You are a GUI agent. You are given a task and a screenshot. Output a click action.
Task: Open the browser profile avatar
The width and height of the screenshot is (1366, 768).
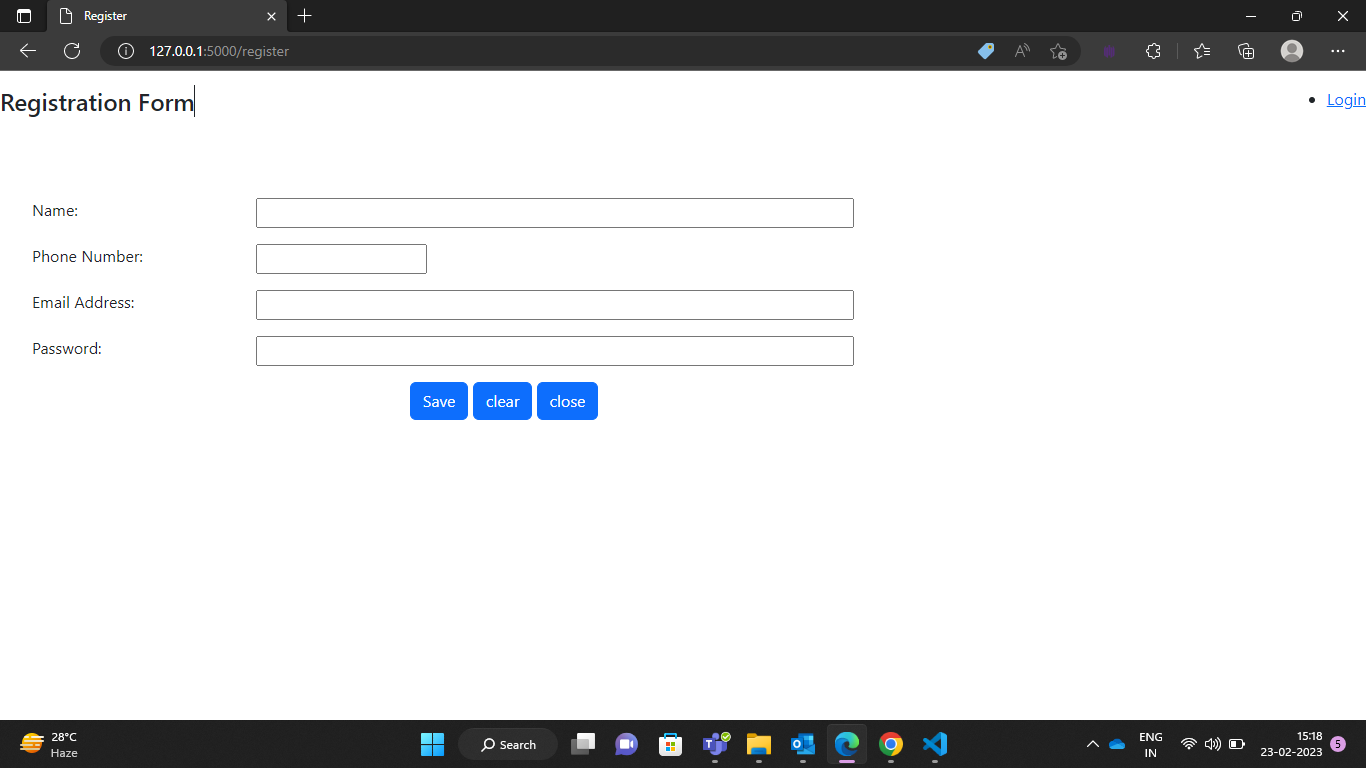coord(1291,50)
